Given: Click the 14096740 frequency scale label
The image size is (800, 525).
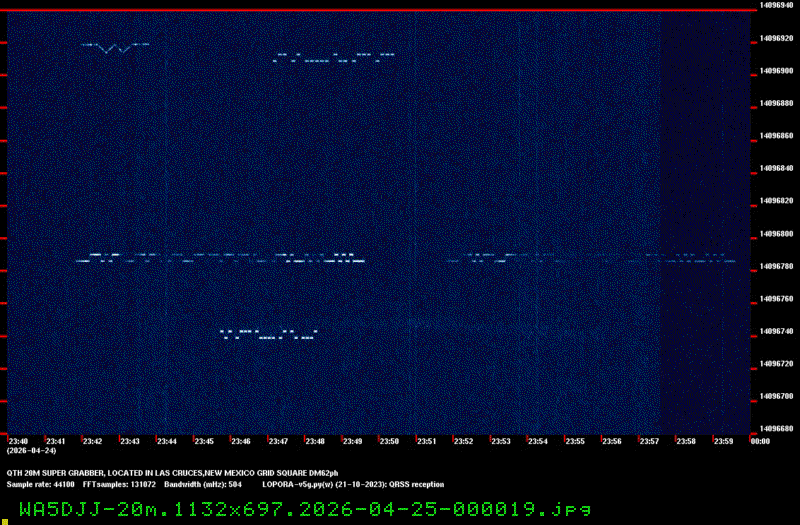Looking at the screenshot, I should coord(777,331).
